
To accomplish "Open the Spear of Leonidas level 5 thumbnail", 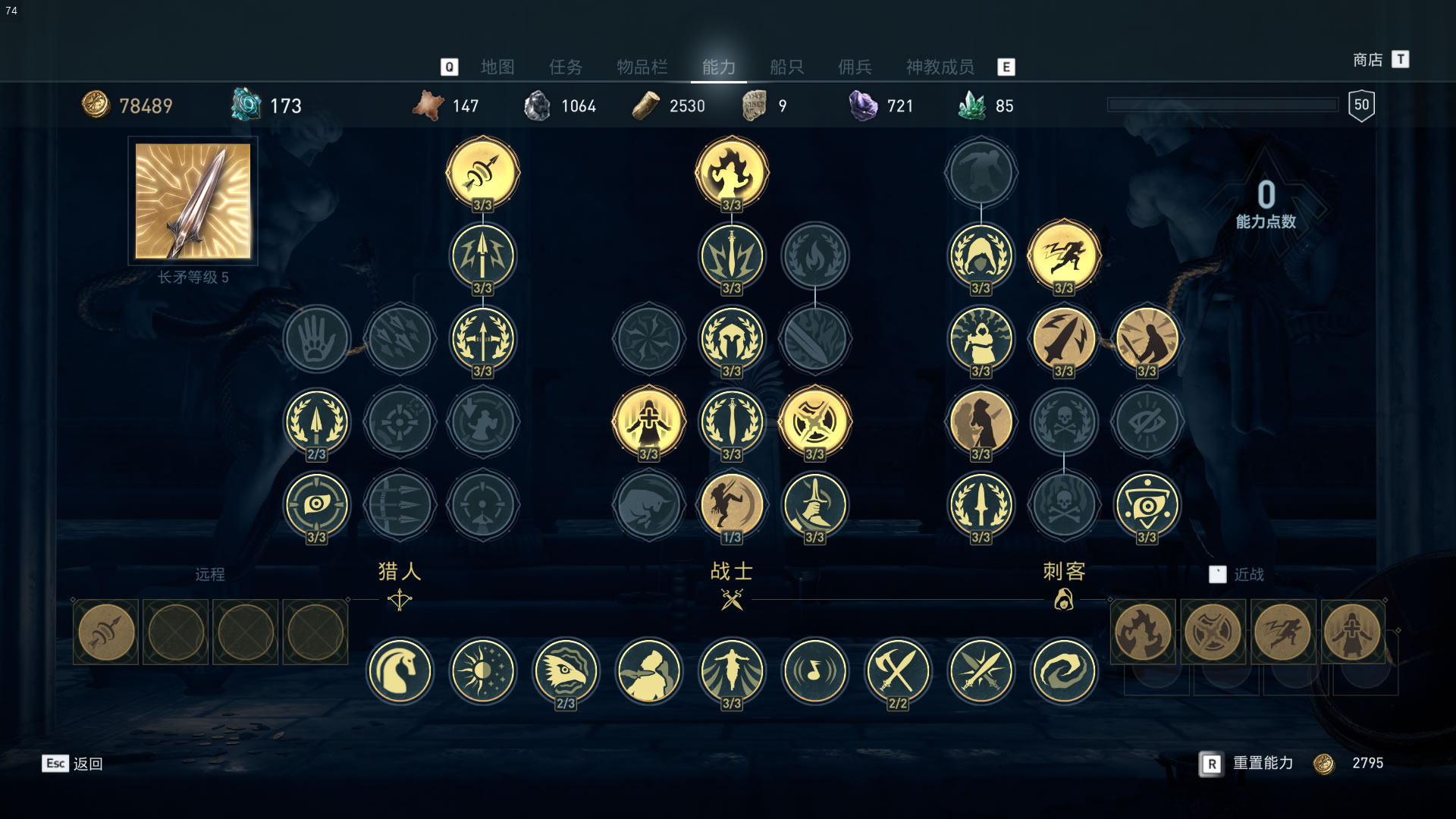I will click(x=193, y=201).
